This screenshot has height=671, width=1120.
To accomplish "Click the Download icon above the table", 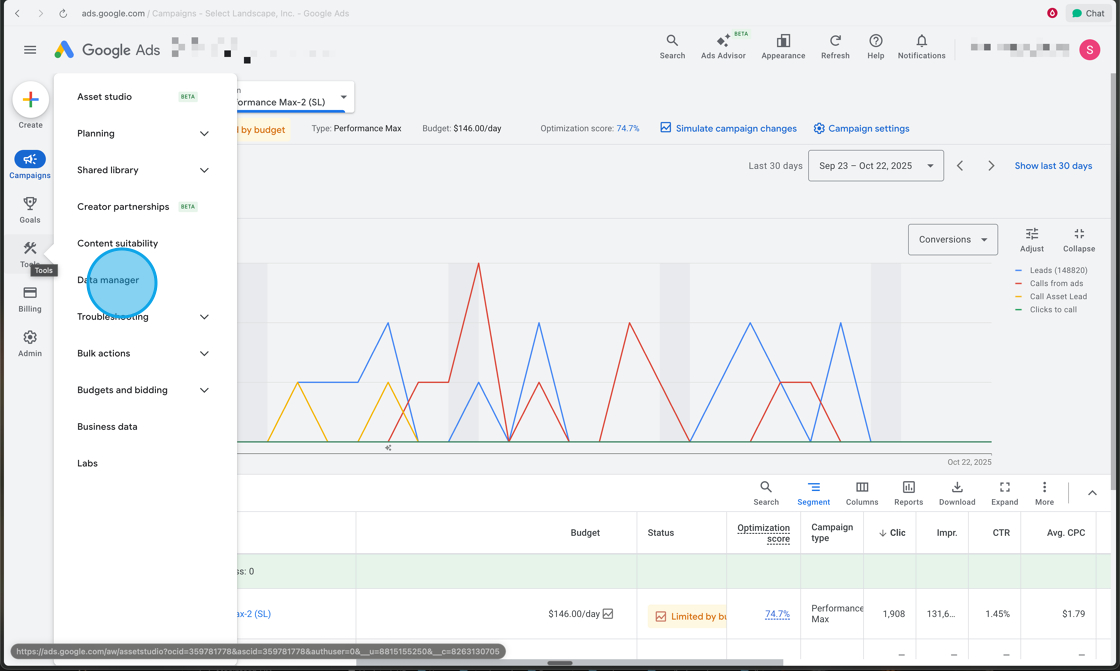I will click(x=956, y=492).
